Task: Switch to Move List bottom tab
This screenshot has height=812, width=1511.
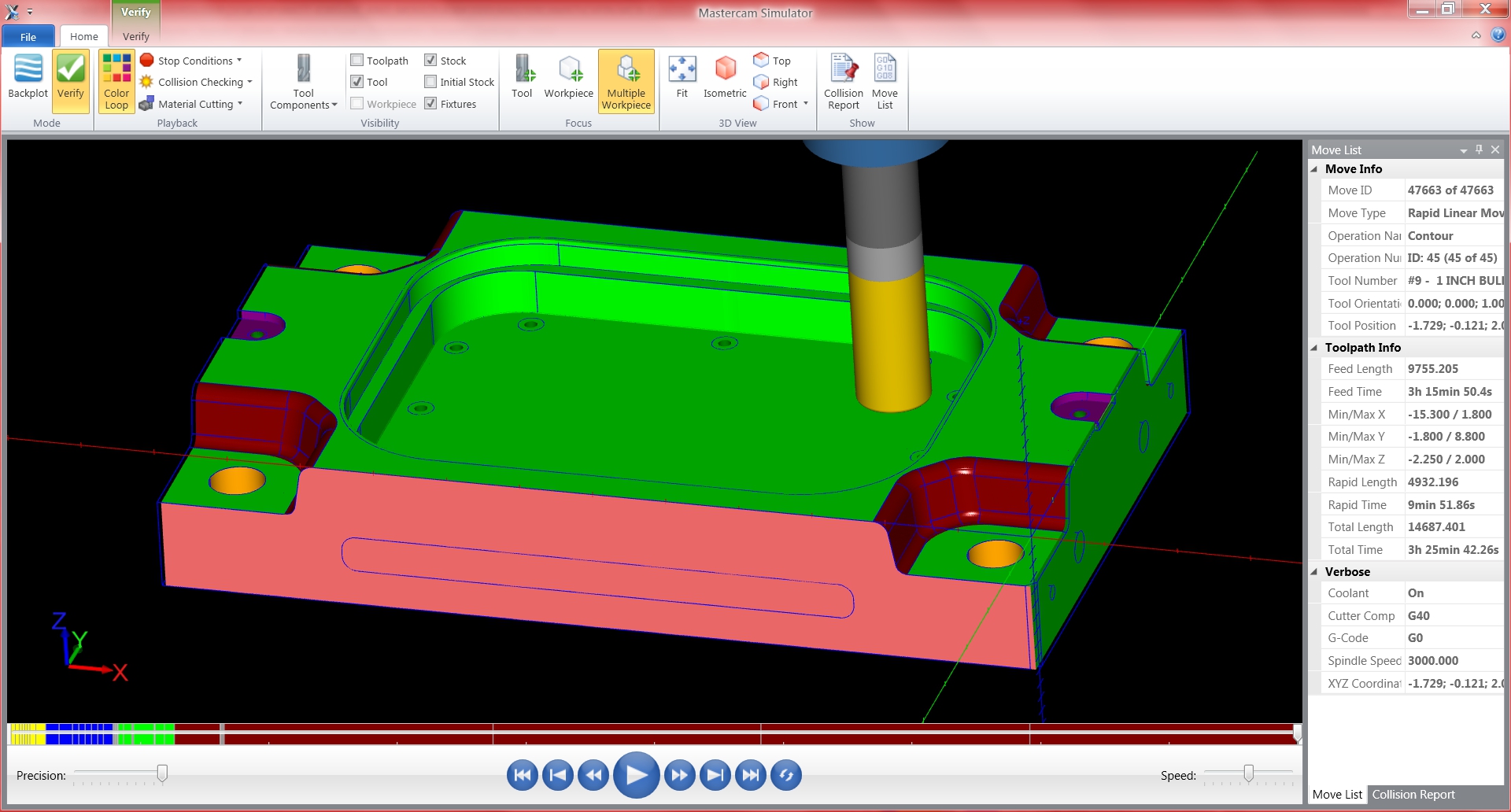Action: [1337, 795]
